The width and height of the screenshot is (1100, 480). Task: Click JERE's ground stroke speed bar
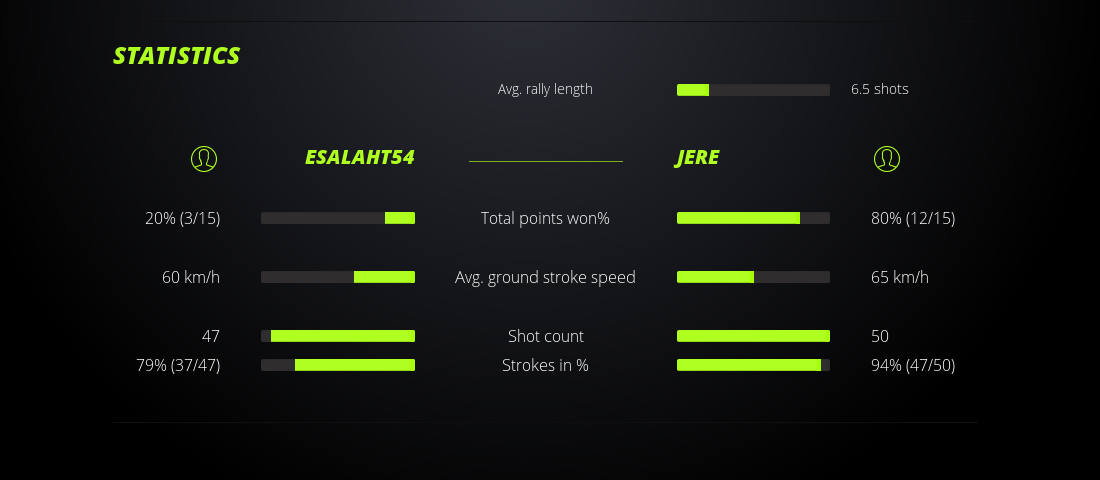click(x=753, y=277)
